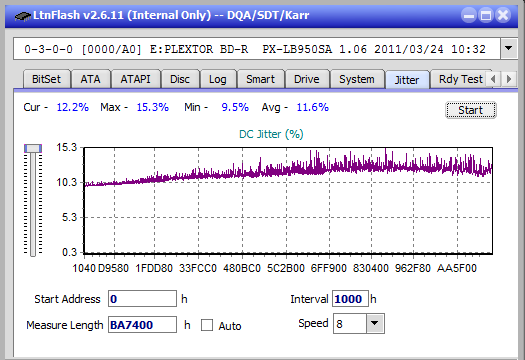The height and width of the screenshot is (360, 525).
Task: Click the y-axis label 10.3
Action: click(67, 183)
